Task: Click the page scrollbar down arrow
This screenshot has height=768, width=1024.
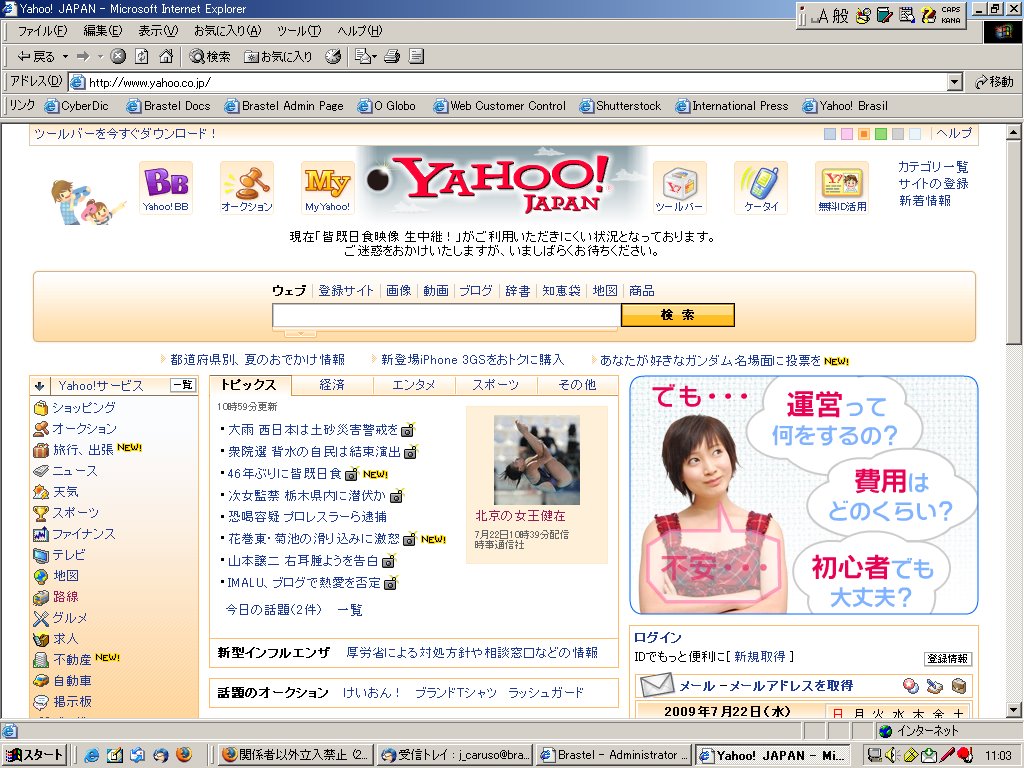Action: (x=1014, y=709)
